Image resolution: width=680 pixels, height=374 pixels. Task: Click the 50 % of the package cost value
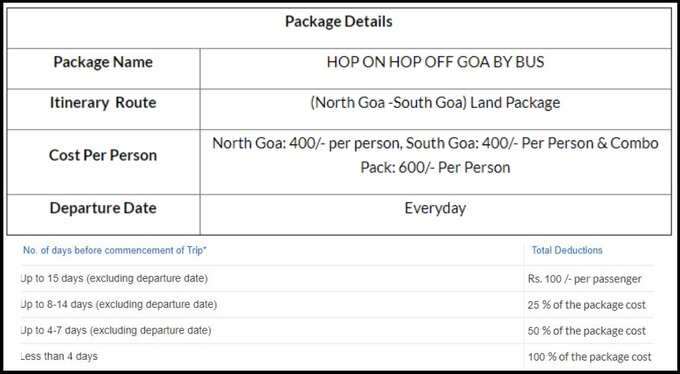(x=587, y=331)
